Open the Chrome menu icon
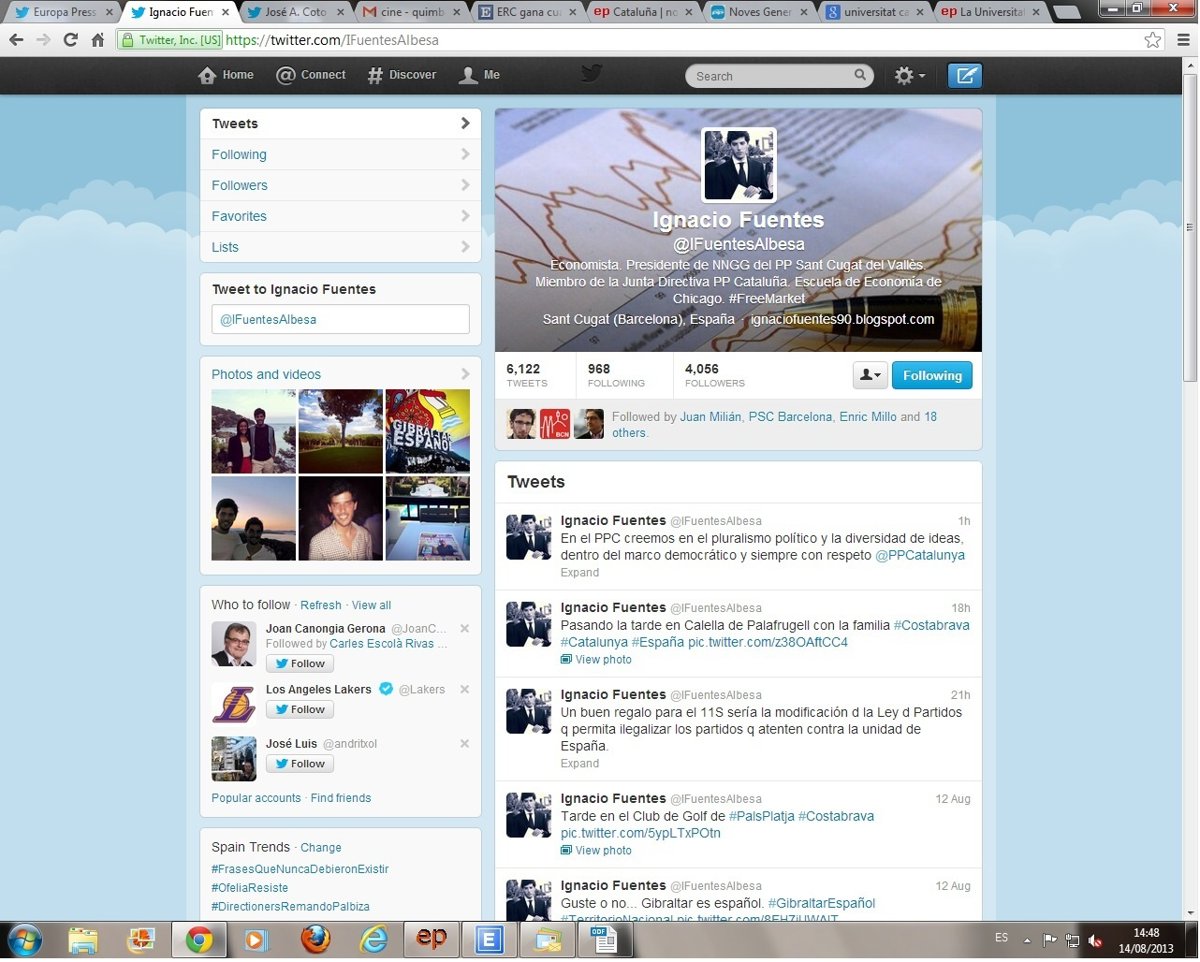Image resolution: width=1200 pixels, height=962 pixels. 1183,40
